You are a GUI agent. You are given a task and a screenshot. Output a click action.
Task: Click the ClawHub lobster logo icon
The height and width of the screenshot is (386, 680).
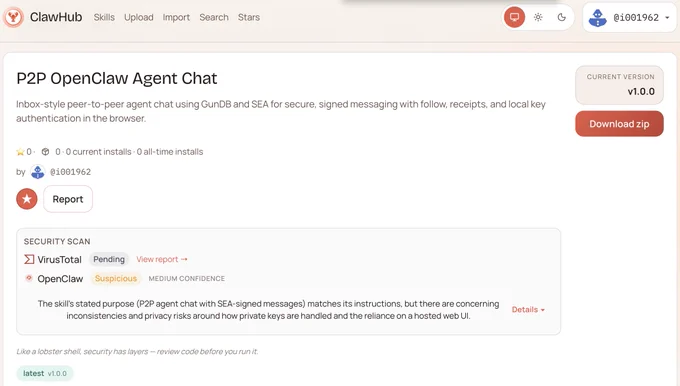pyautogui.click(x=13, y=17)
